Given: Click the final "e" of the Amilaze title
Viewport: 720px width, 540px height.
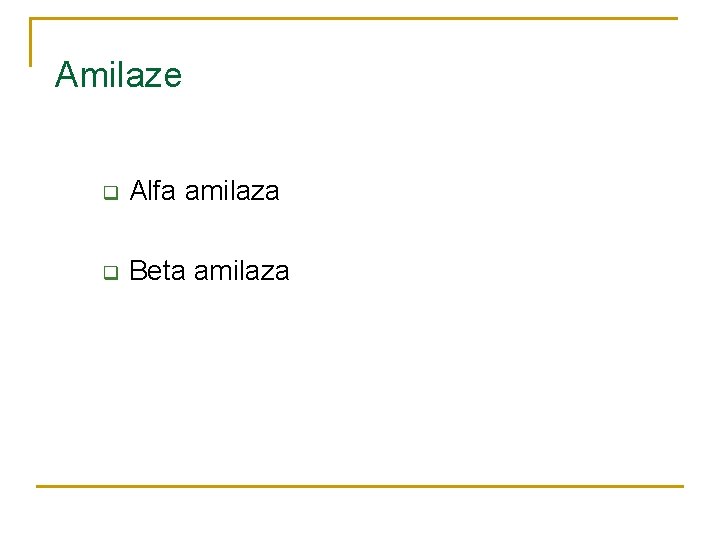Looking at the screenshot, I should click(173, 76).
